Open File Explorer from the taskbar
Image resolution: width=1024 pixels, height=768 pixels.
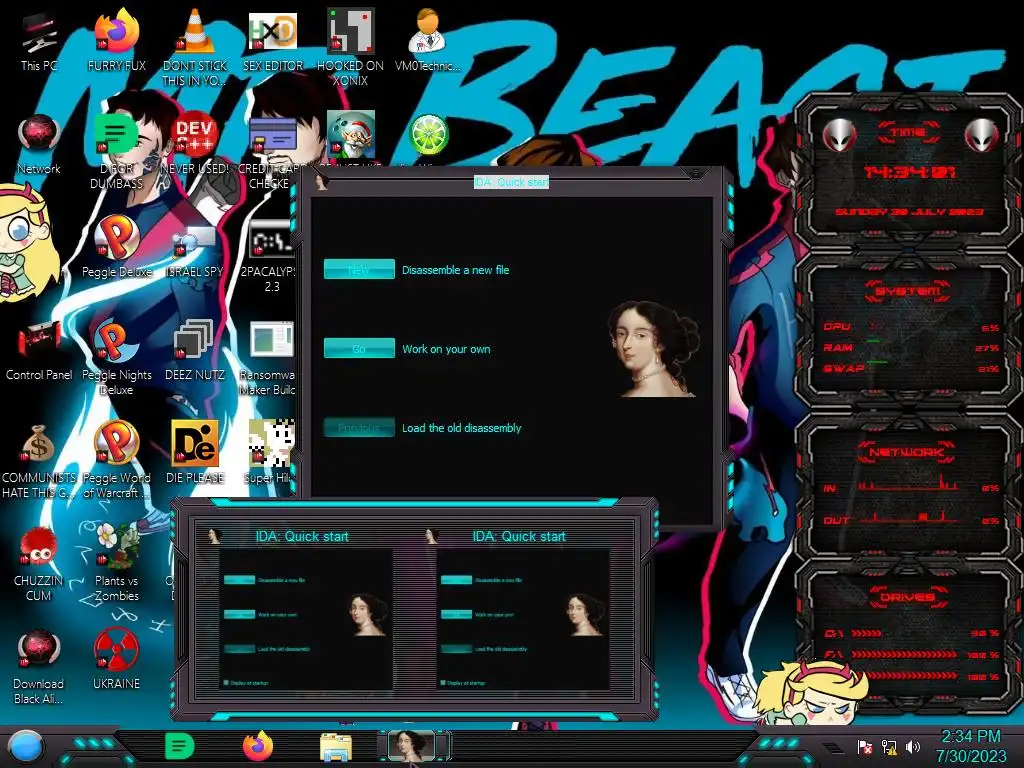tap(336, 747)
